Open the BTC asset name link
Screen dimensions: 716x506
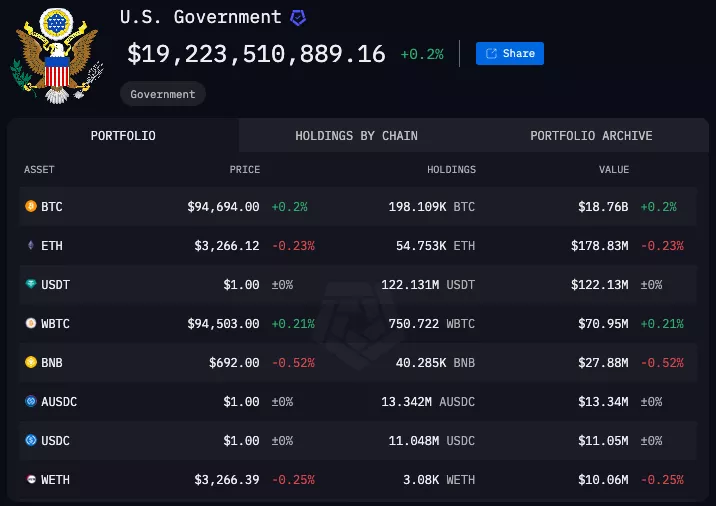(51, 207)
